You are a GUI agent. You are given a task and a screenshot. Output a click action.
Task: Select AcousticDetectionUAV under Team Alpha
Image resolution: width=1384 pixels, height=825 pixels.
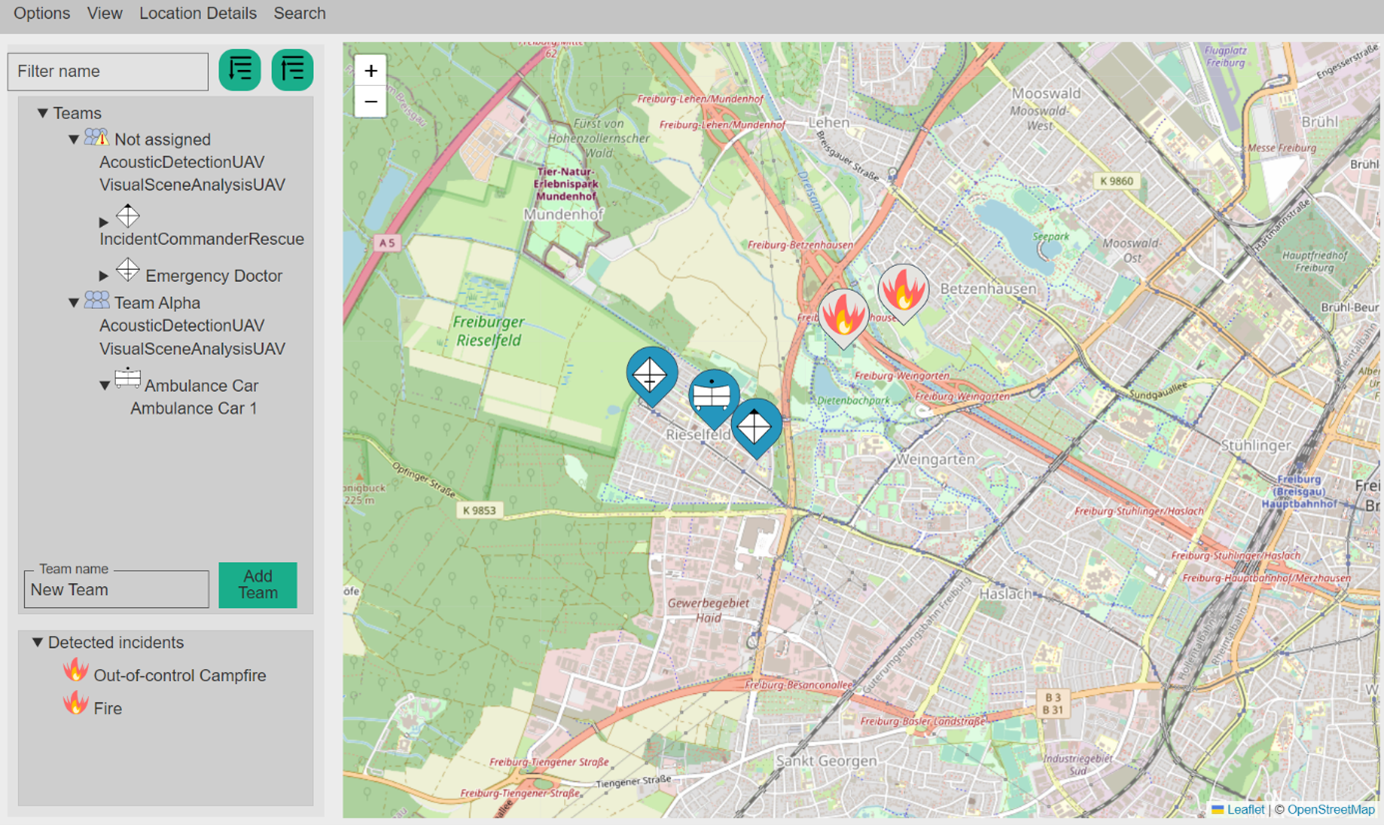tap(182, 326)
